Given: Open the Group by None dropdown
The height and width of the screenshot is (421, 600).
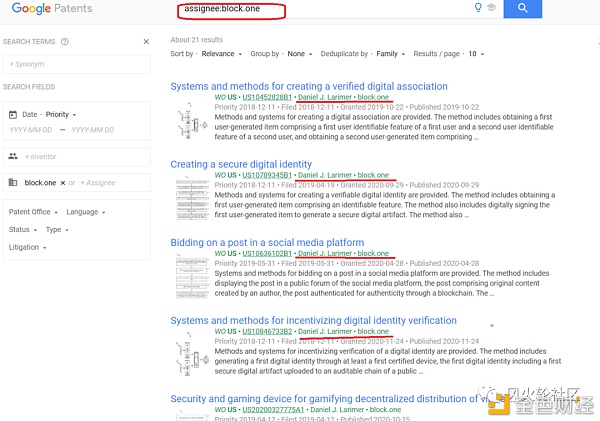Looking at the screenshot, I should 300,54.
